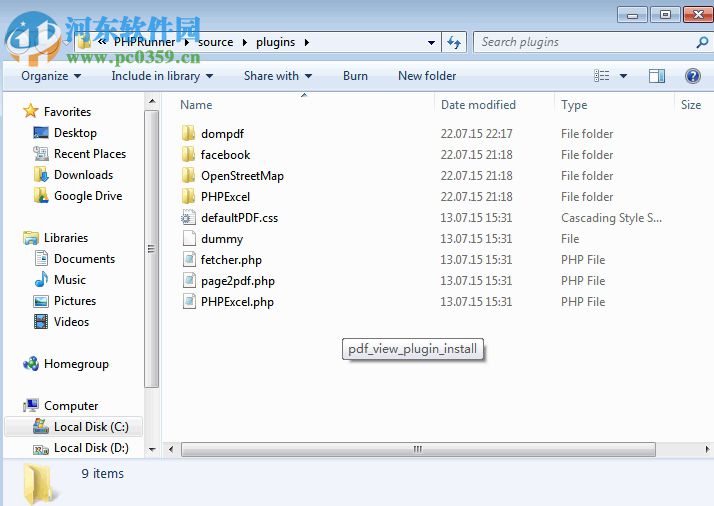Click the Computer icon in navigation pane
Screen dimensions: 714x506
31,405
